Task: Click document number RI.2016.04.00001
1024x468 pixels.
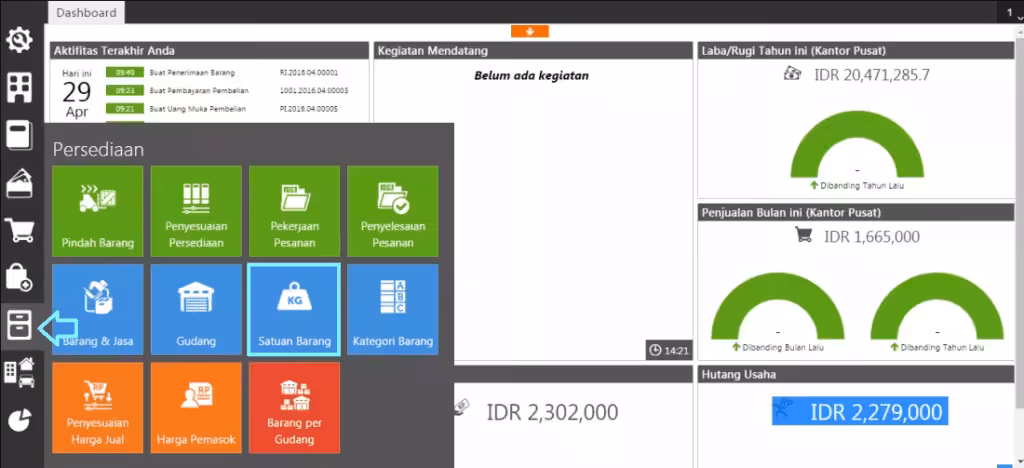Action: [309, 72]
